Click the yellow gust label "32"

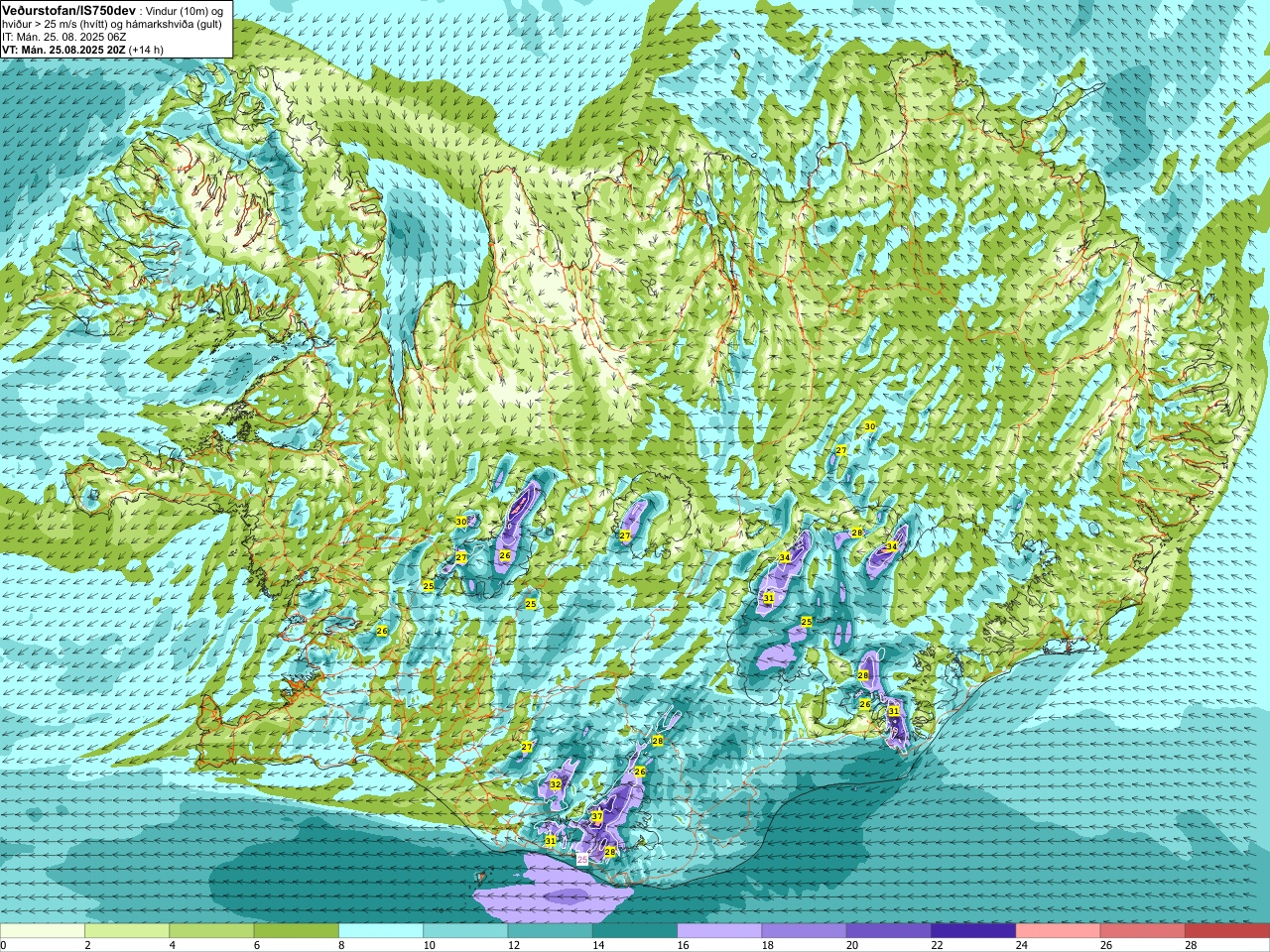tap(556, 784)
